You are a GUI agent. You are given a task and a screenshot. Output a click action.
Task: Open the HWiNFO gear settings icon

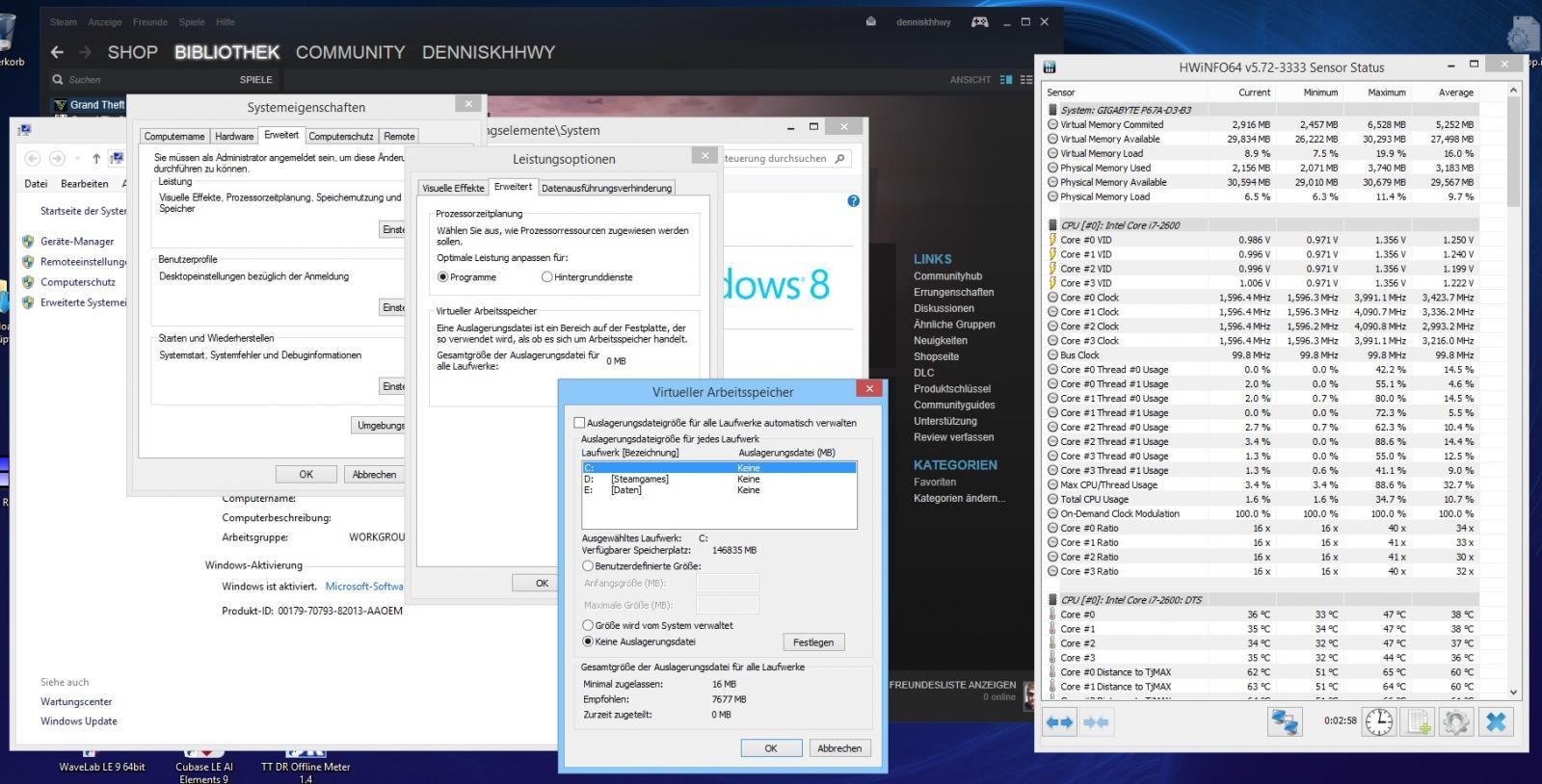1455,721
